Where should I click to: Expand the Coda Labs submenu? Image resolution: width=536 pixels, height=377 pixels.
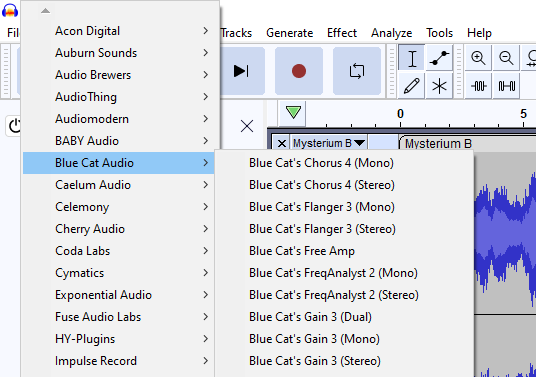119,251
